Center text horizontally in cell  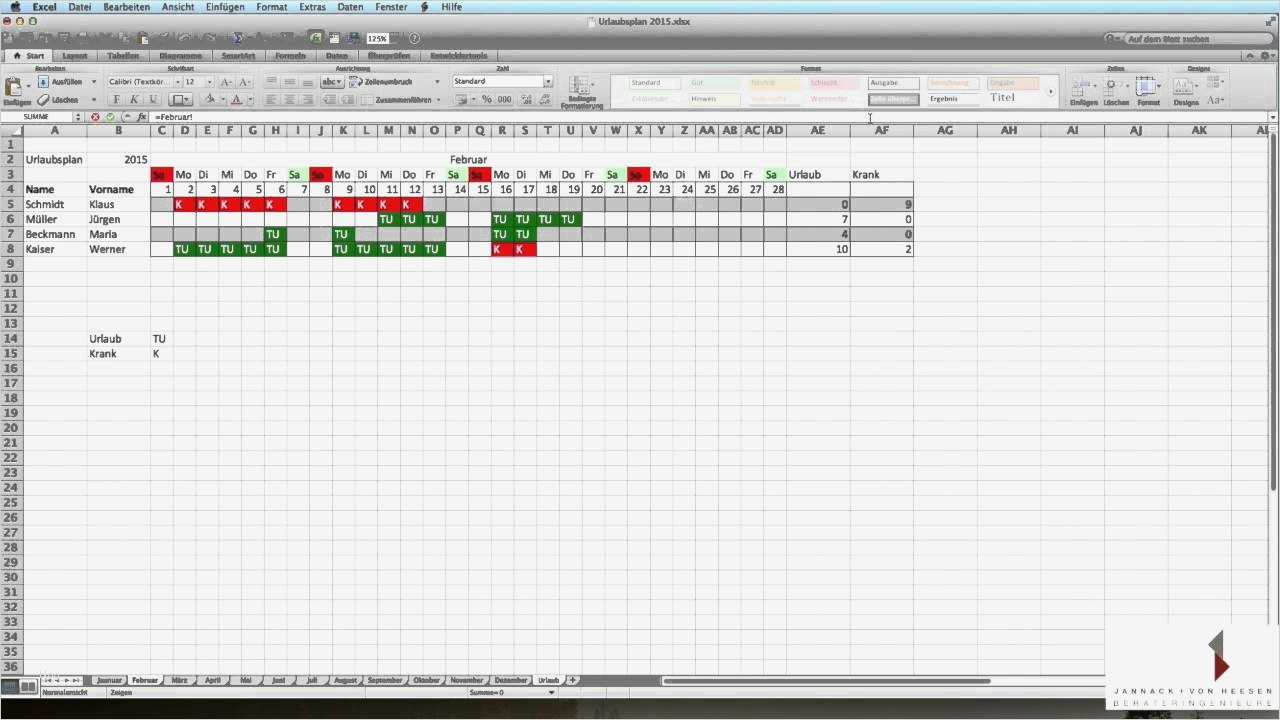point(290,100)
